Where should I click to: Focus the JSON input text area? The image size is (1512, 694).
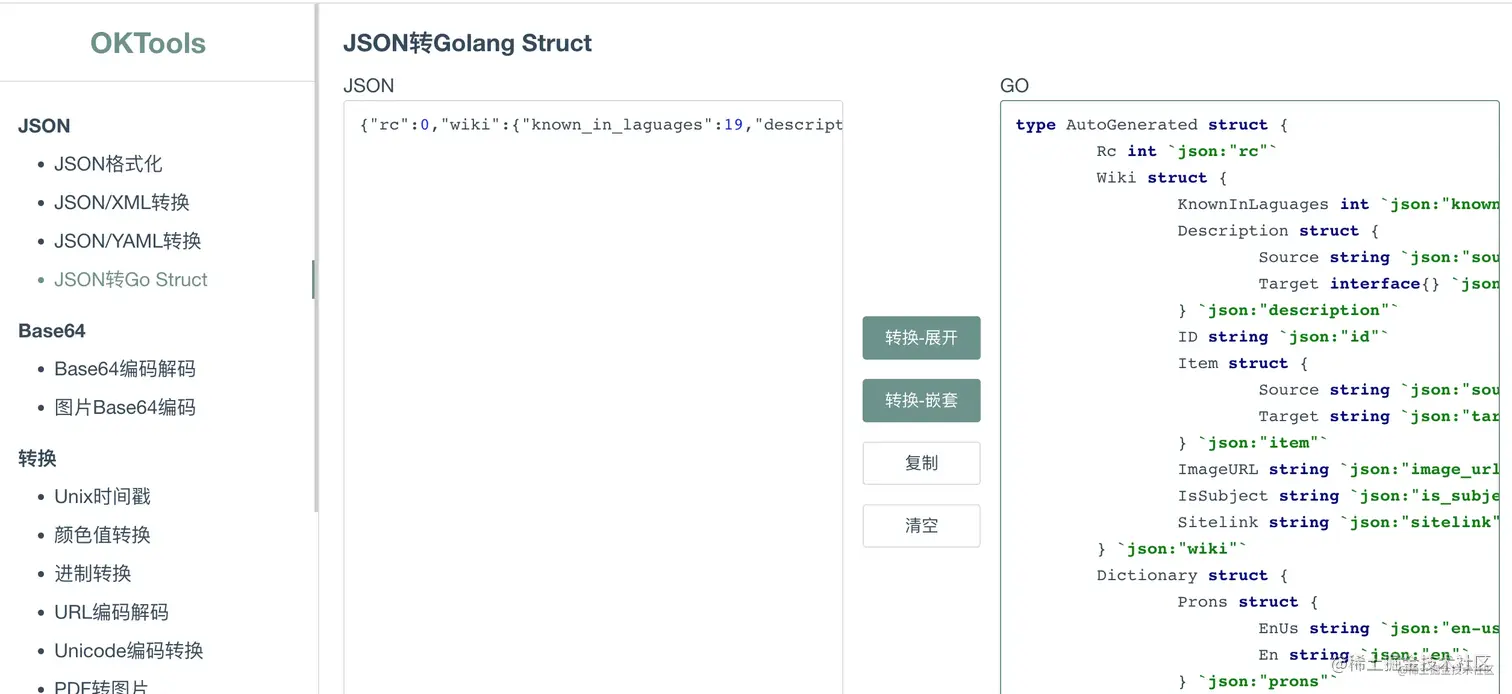(x=593, y=400)
